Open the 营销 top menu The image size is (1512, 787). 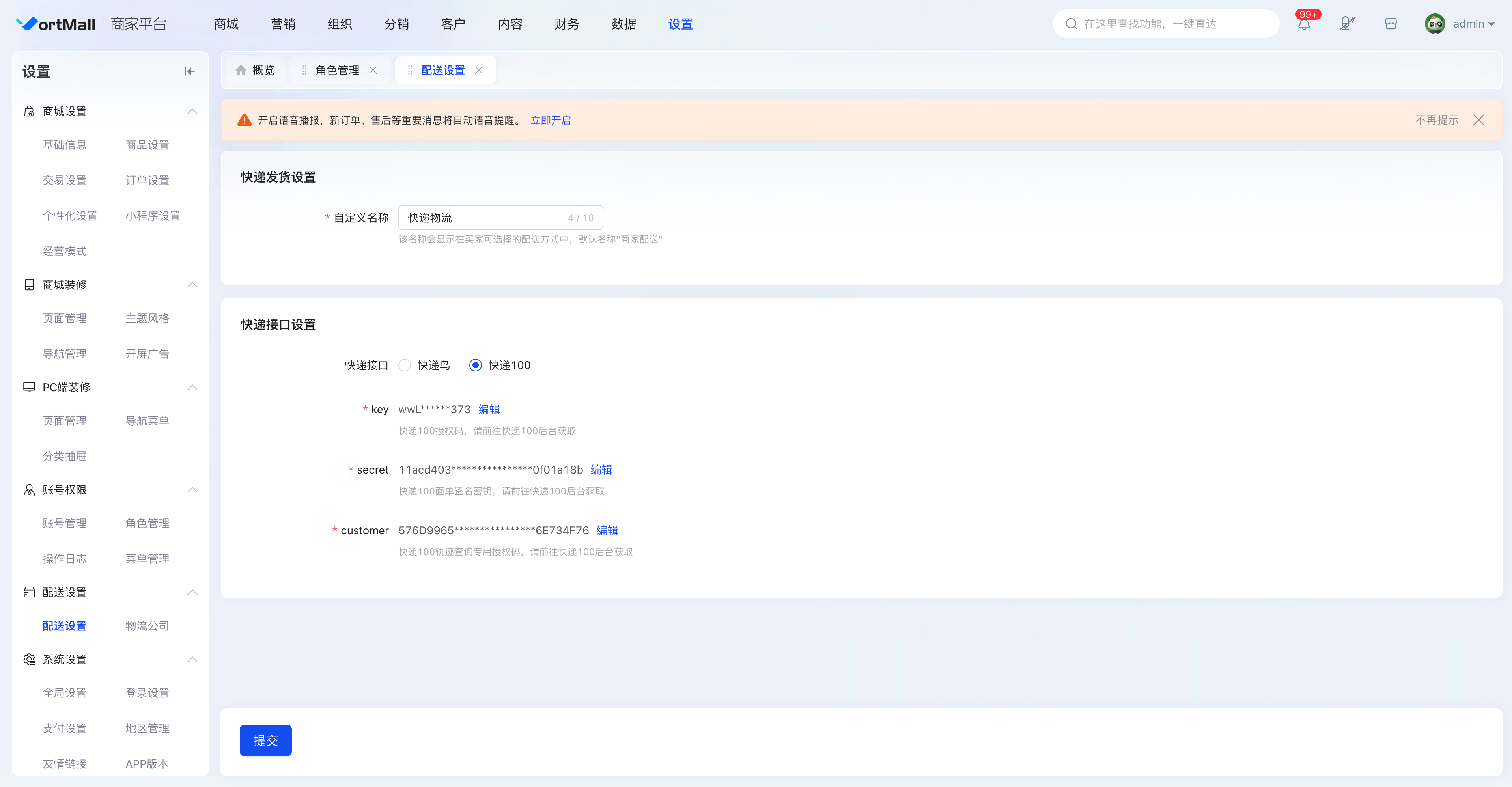[x=283, y=24]
